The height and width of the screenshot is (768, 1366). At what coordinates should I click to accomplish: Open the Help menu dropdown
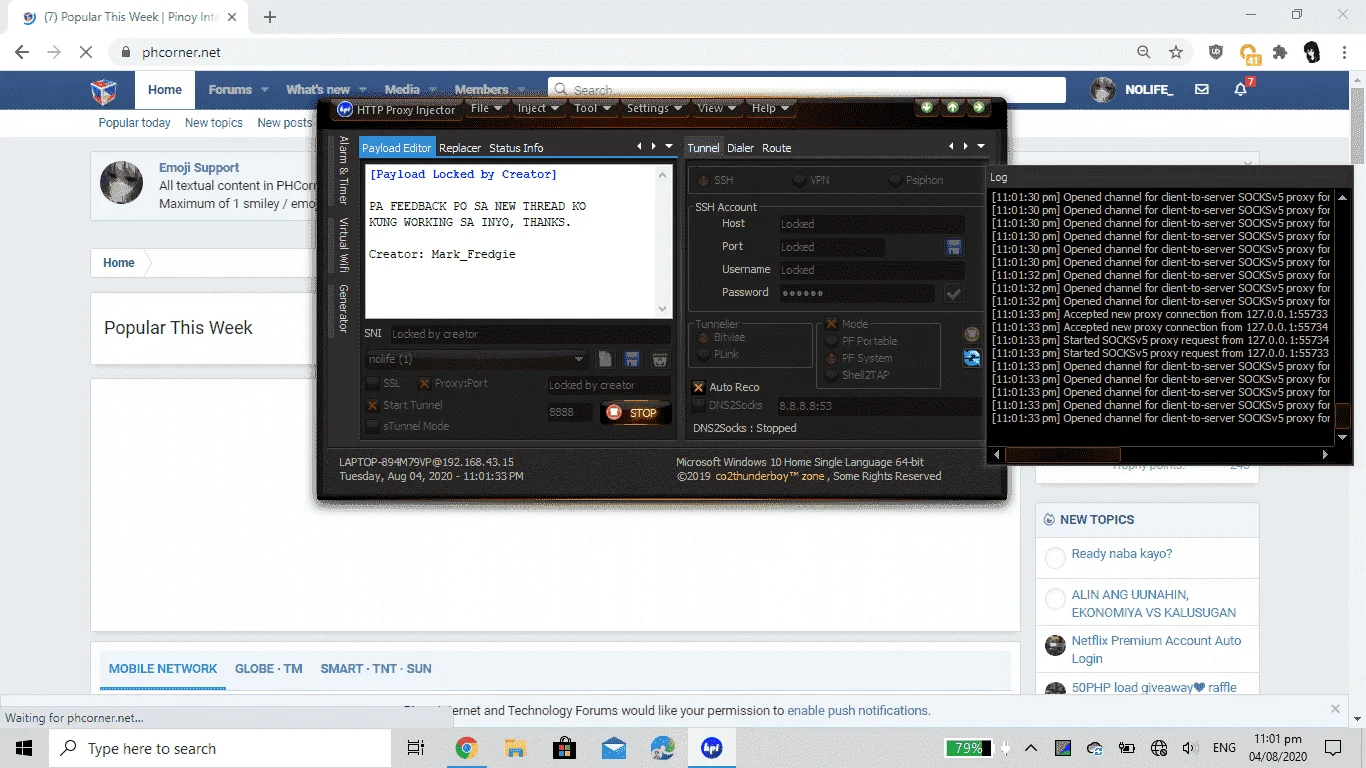coord(770,108)
